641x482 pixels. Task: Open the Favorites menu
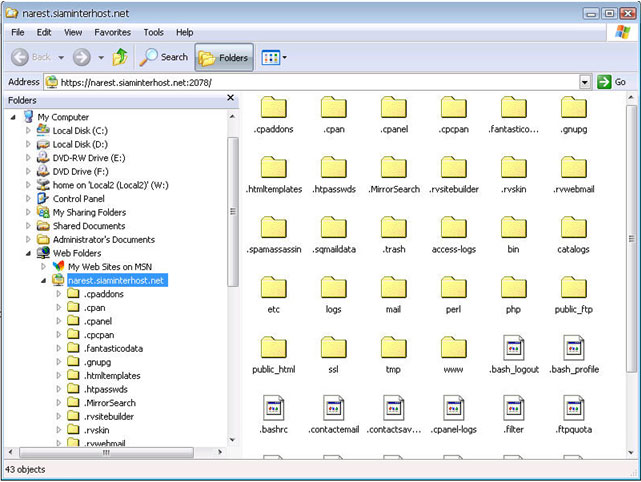[112, 32]
